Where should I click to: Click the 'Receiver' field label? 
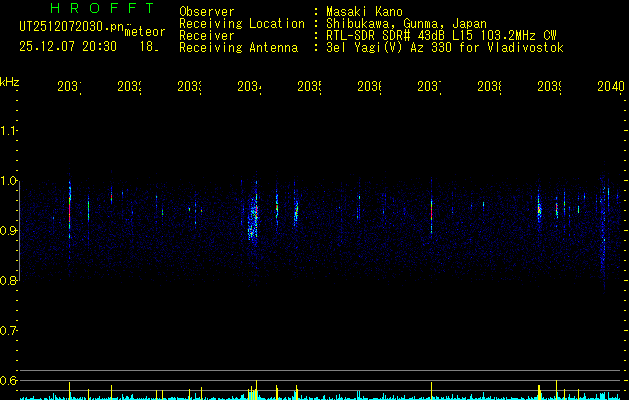[x=207, y=36]
